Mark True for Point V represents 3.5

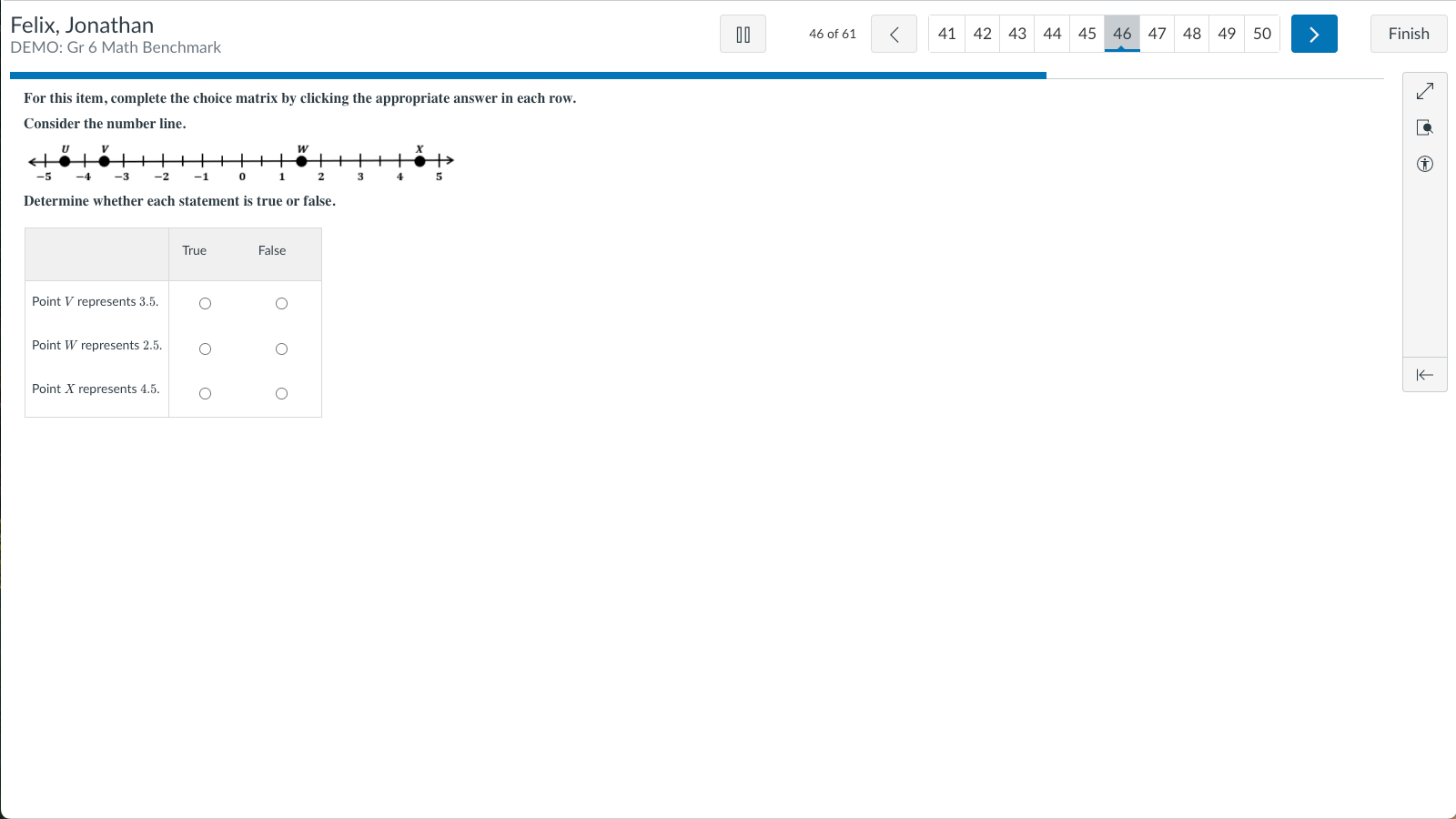click(205, 304)
